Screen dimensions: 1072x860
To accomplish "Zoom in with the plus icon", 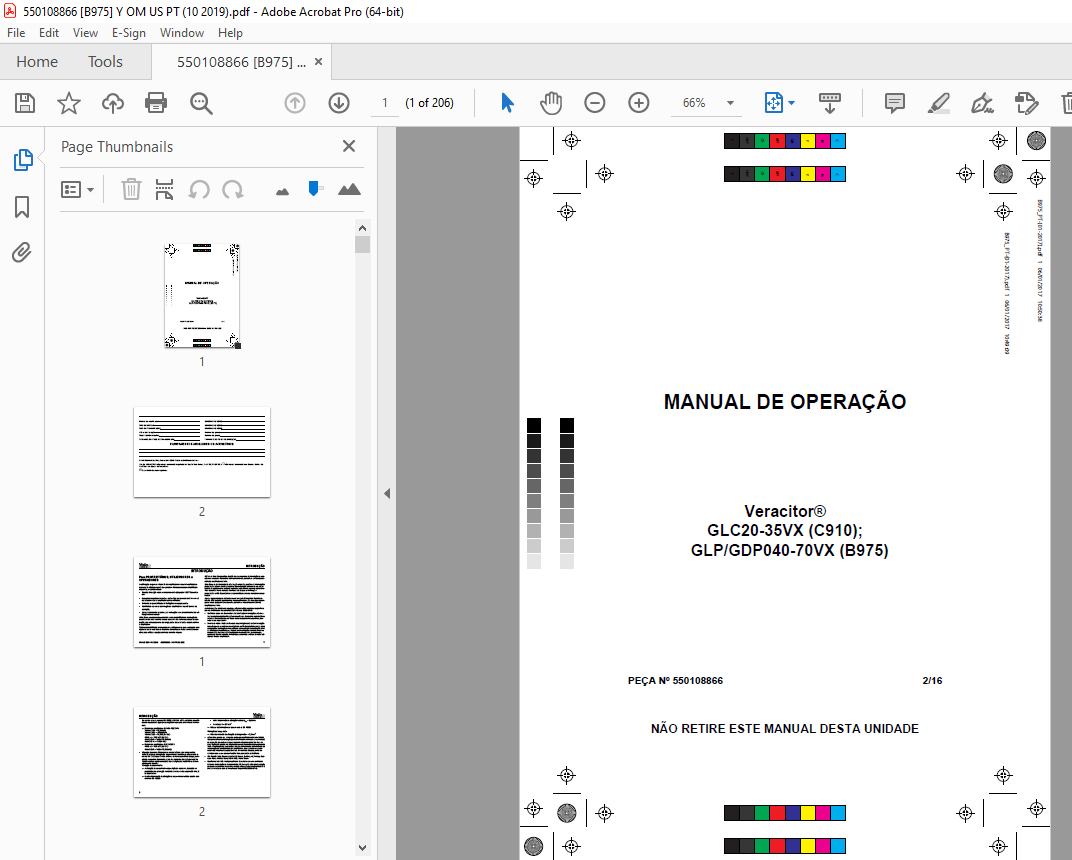I will point(639,103).
